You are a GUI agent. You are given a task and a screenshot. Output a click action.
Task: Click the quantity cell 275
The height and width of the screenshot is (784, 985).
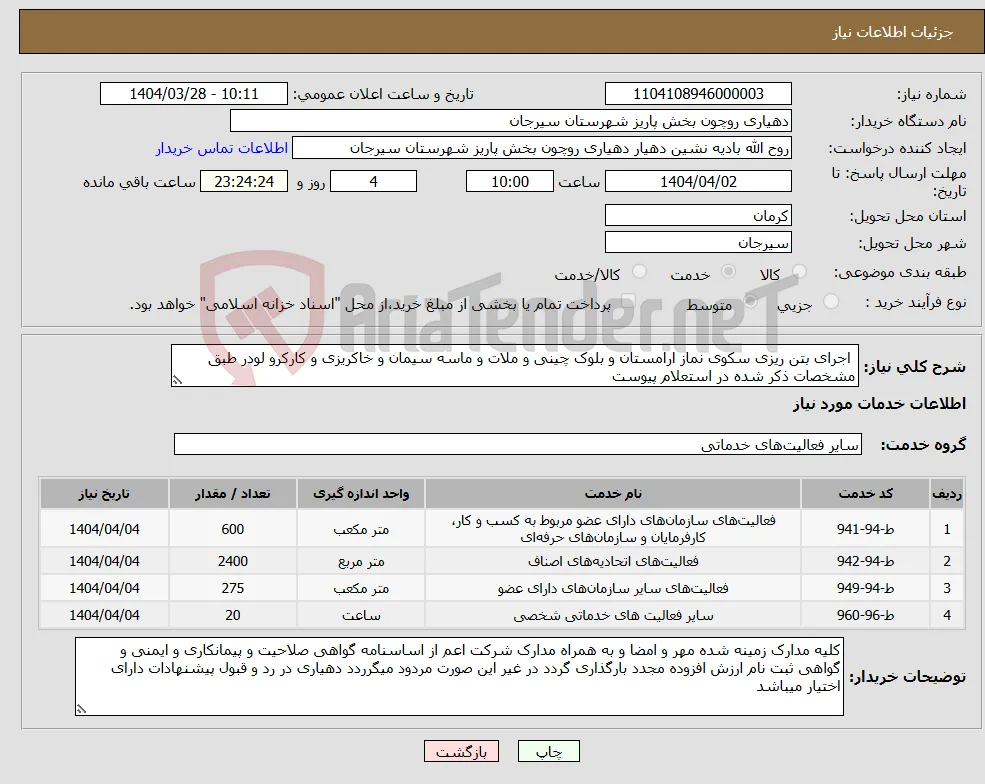point(232,588)
